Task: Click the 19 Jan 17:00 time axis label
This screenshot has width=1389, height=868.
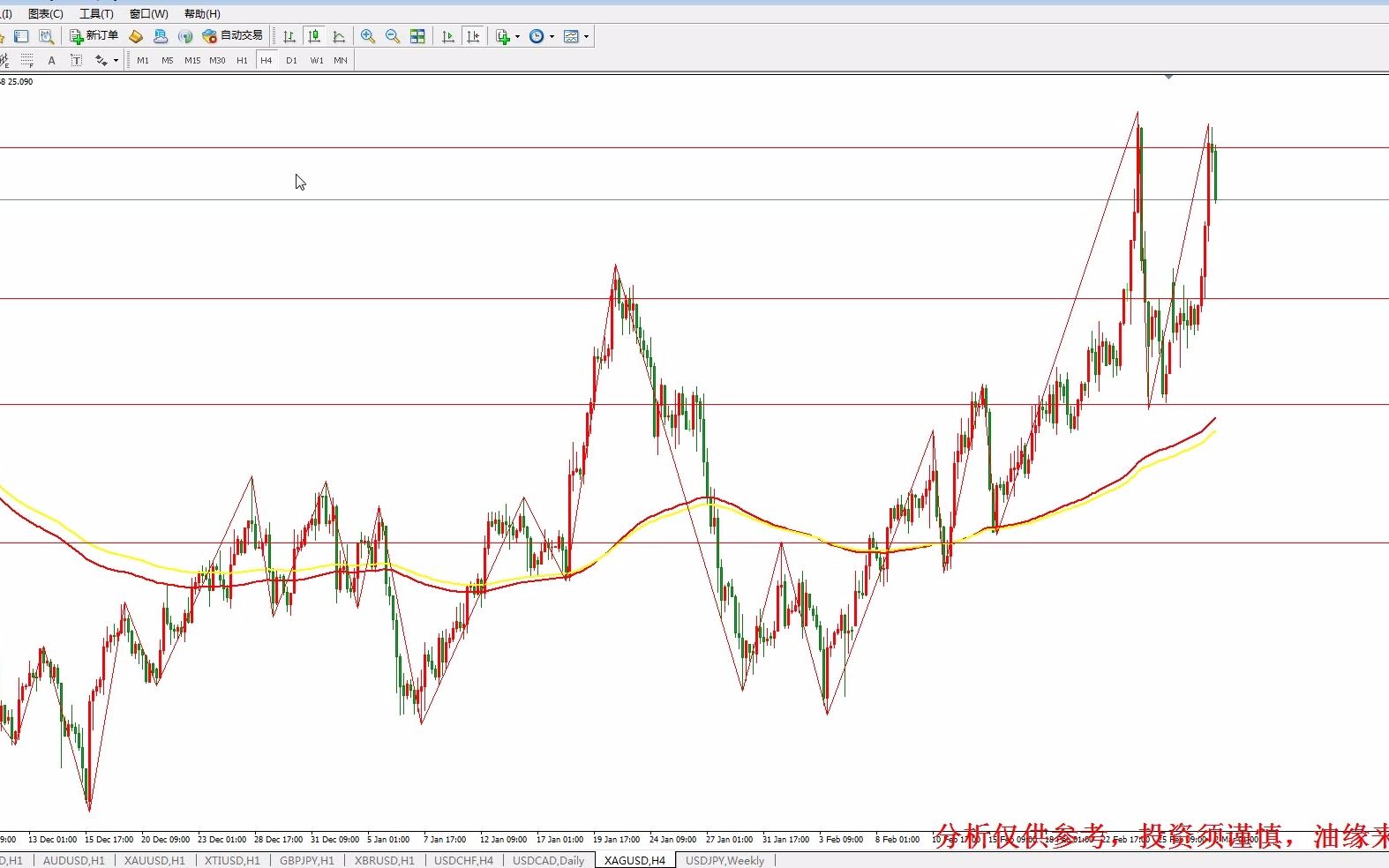Action: [617, 840]
